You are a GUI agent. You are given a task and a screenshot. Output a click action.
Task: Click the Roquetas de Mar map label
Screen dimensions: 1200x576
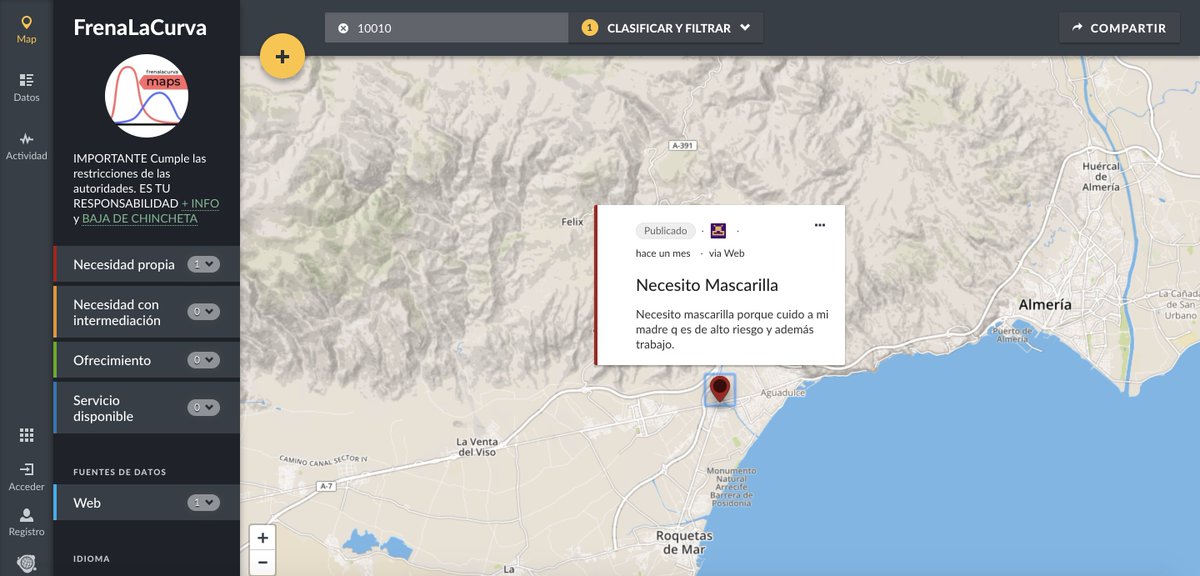685,543
